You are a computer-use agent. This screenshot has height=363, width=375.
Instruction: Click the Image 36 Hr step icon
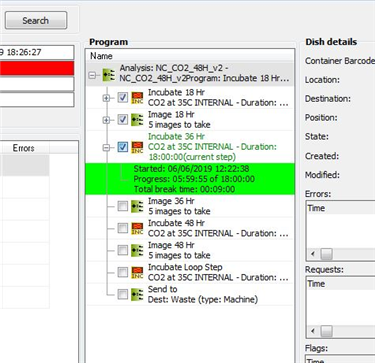coord(137,206)
